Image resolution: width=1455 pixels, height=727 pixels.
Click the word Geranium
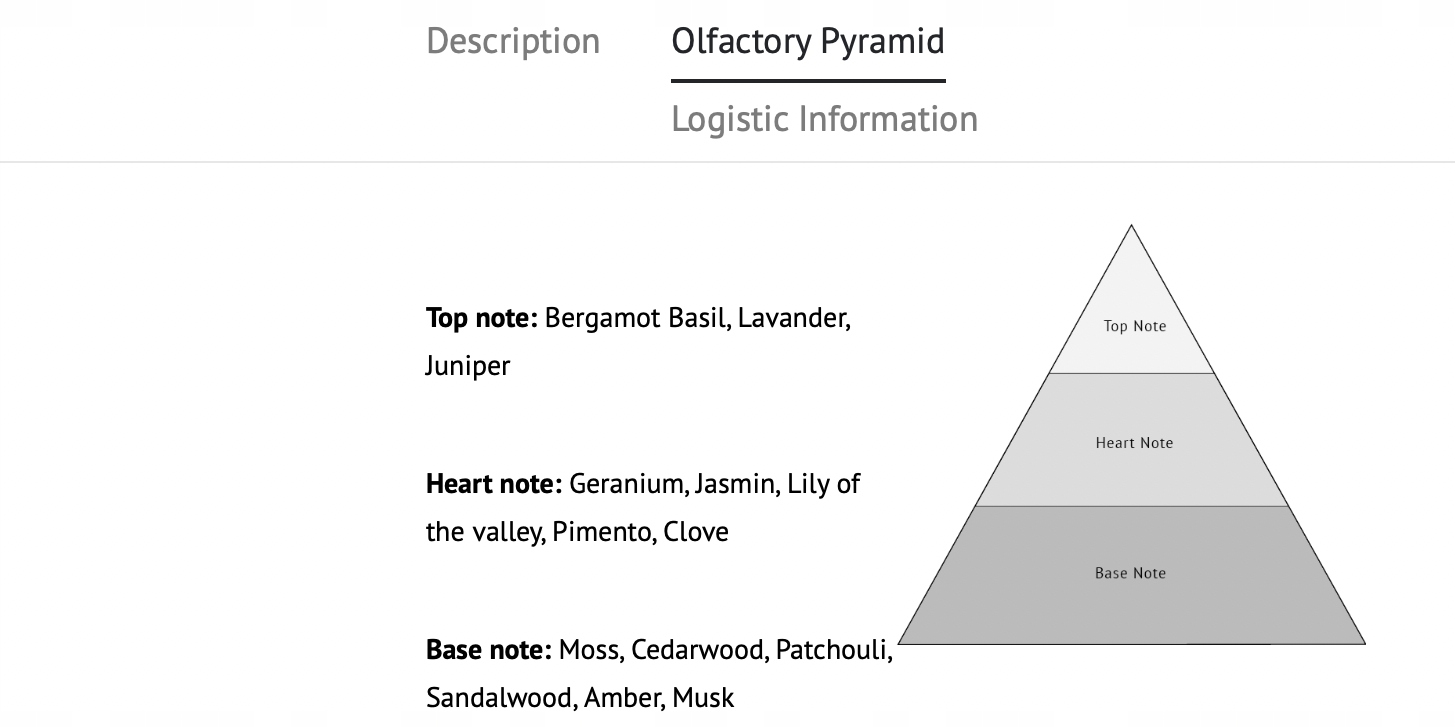pos(627,484)
